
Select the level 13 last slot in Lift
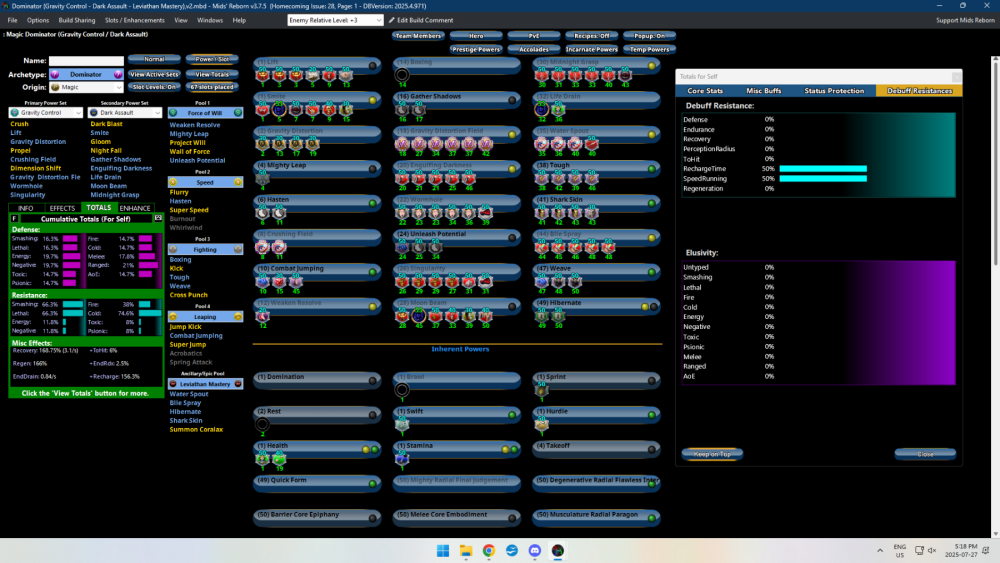[x=346, y=75]
